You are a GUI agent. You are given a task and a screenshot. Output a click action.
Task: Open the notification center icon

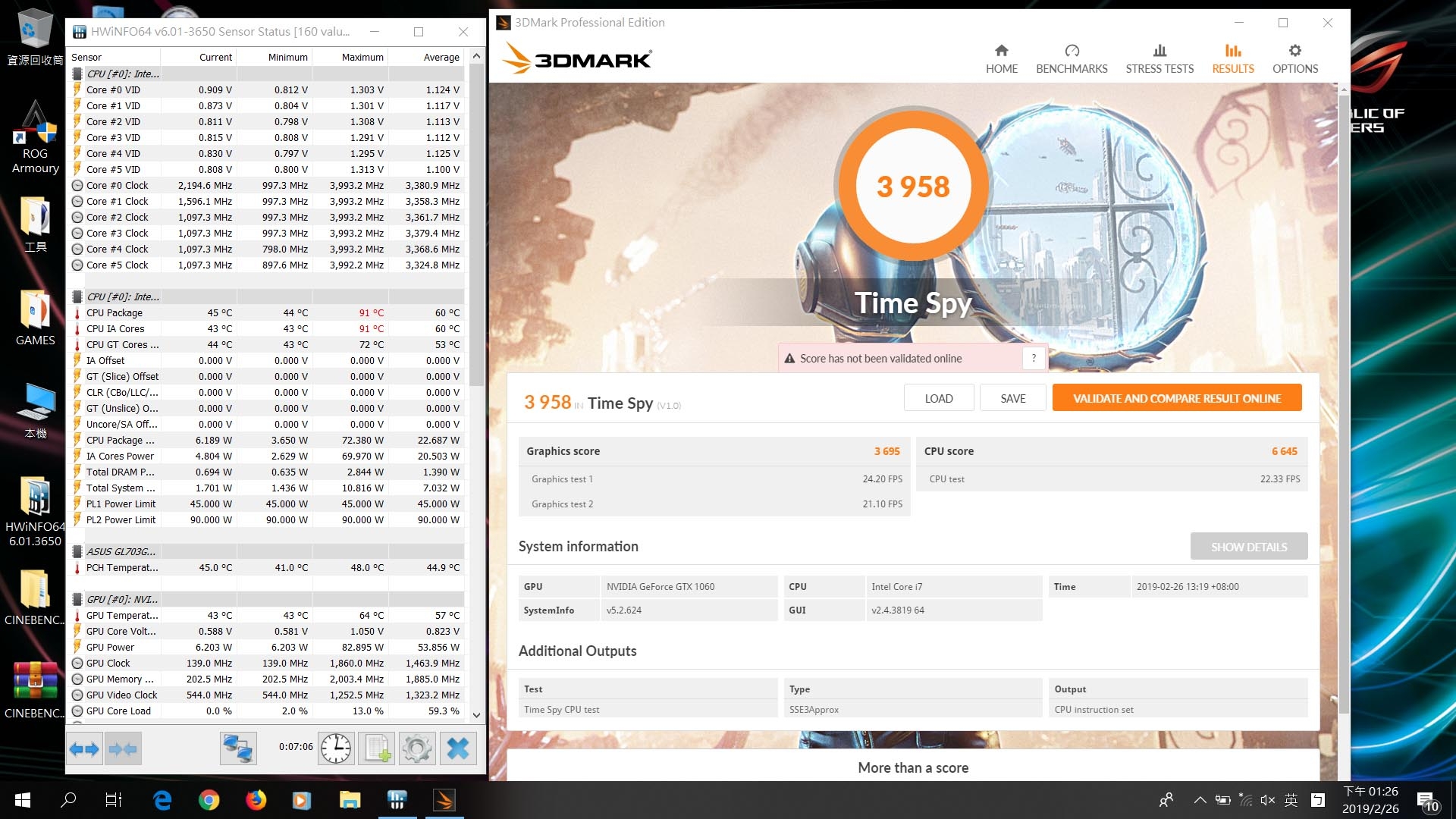[x=1428, y=802]
